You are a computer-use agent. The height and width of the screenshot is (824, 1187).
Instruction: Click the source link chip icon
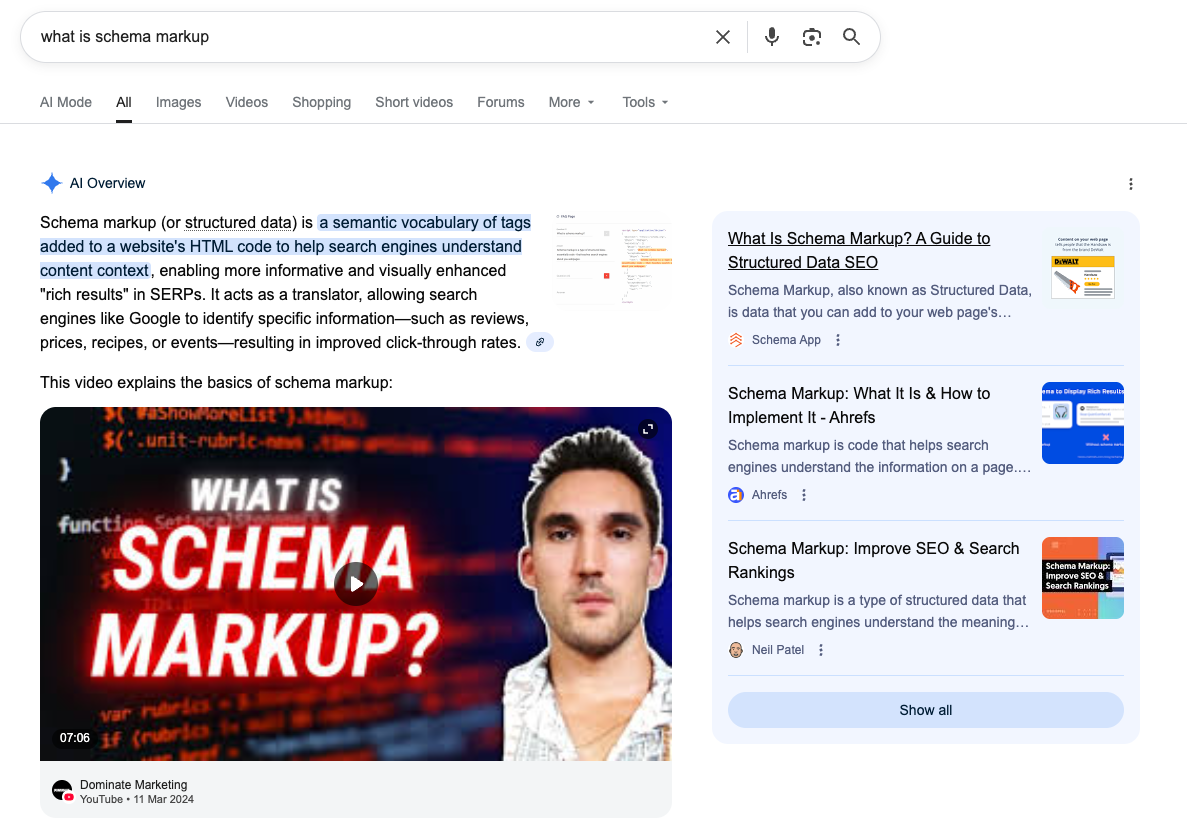(540, 342)
